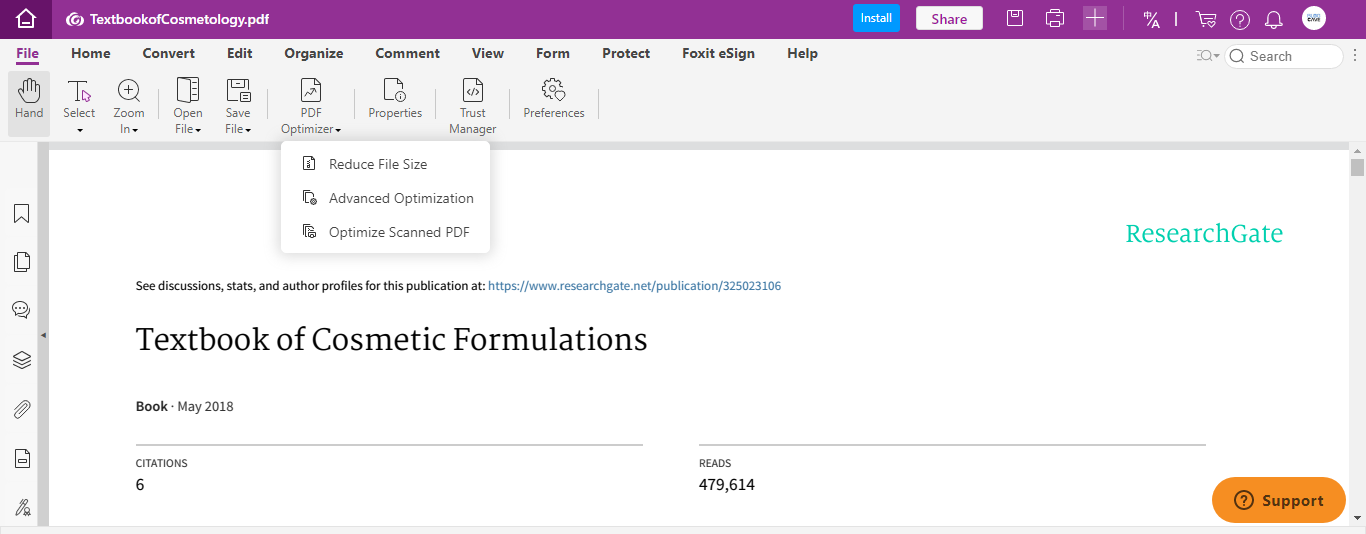Screen dimensions: 1366x534
Task: Expand the Select tool dropdown
Action: (79, 130)
